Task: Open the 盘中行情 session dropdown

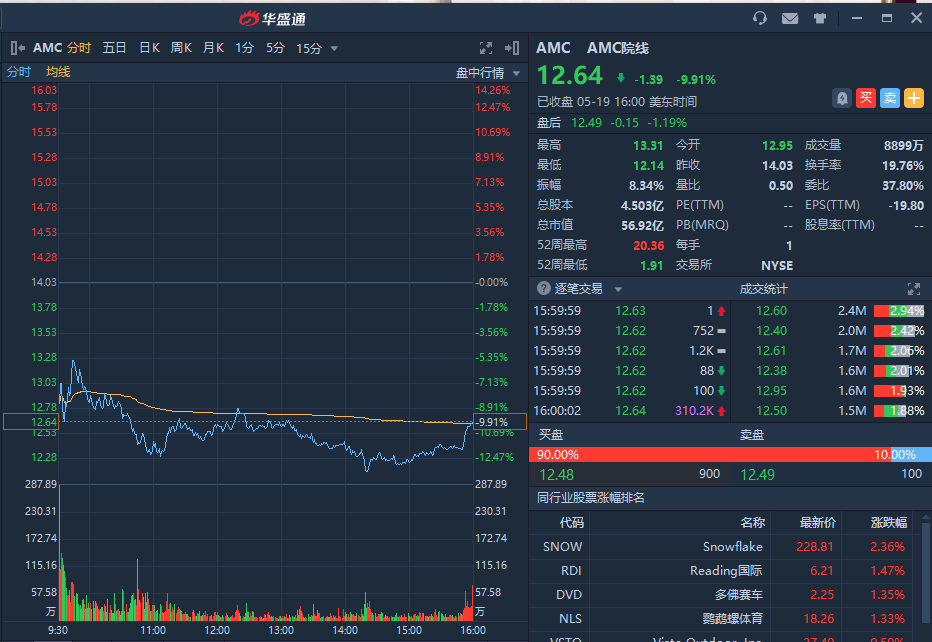Action: pos(488,73)
